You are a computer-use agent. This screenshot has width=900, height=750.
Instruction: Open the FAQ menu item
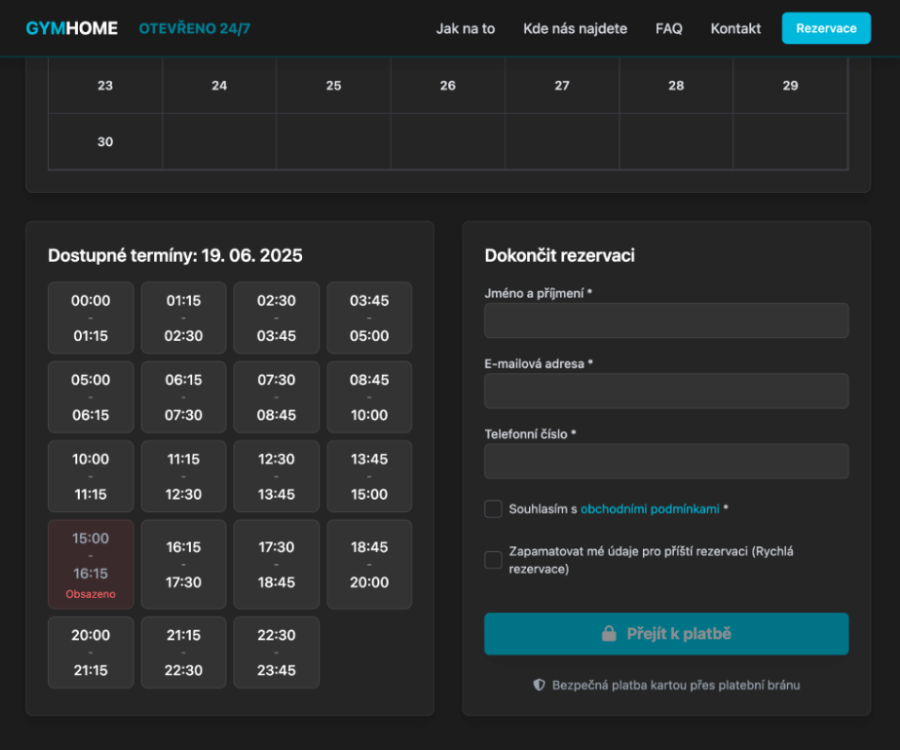669,29
